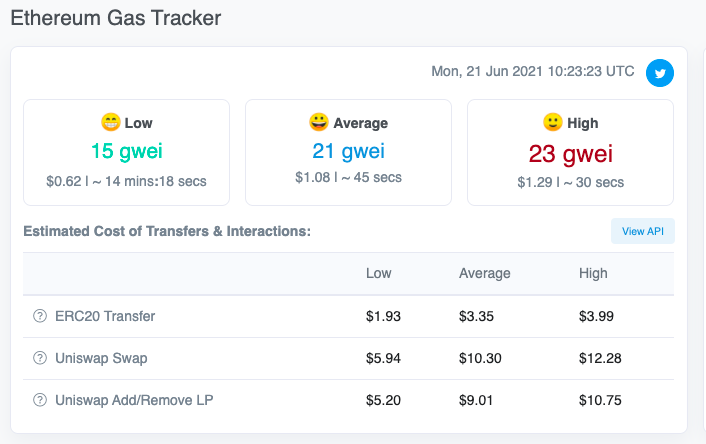Click the 23 gwei high price value
706x444 pixels.
(570, 153)
